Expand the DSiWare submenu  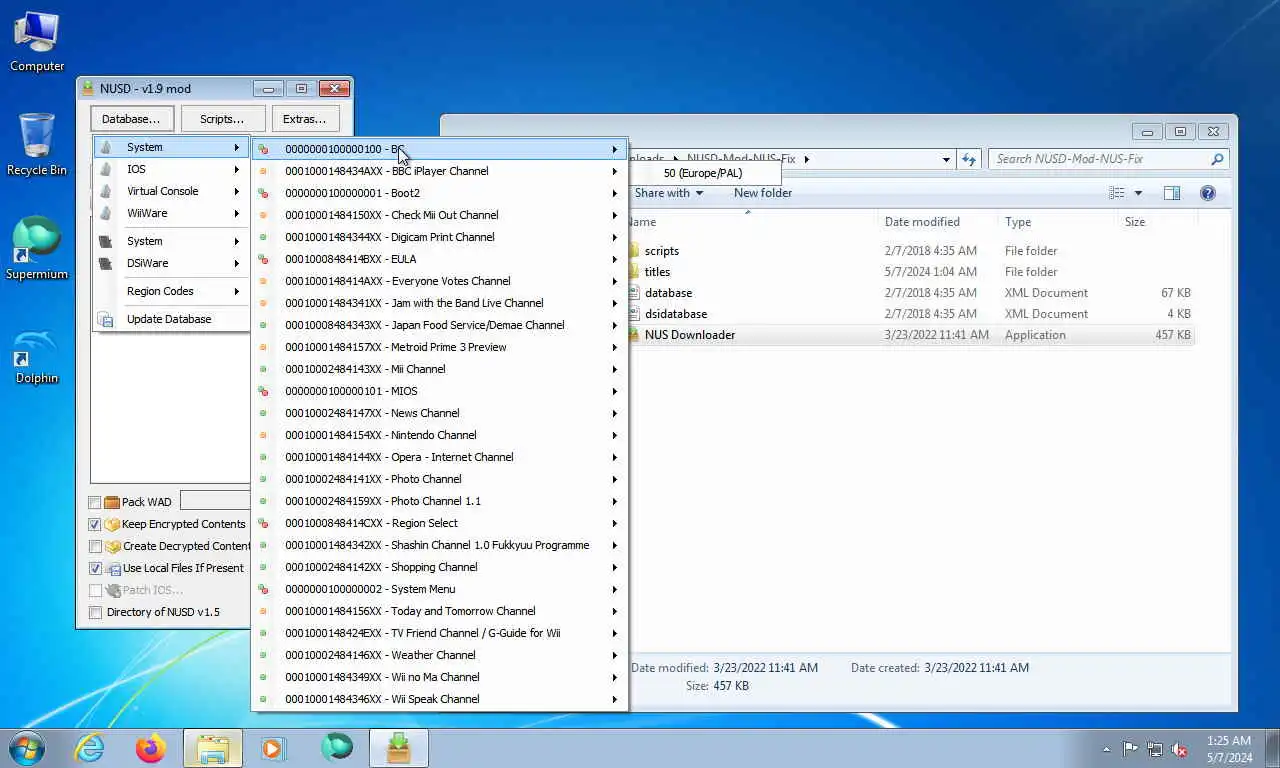(171, 263)
